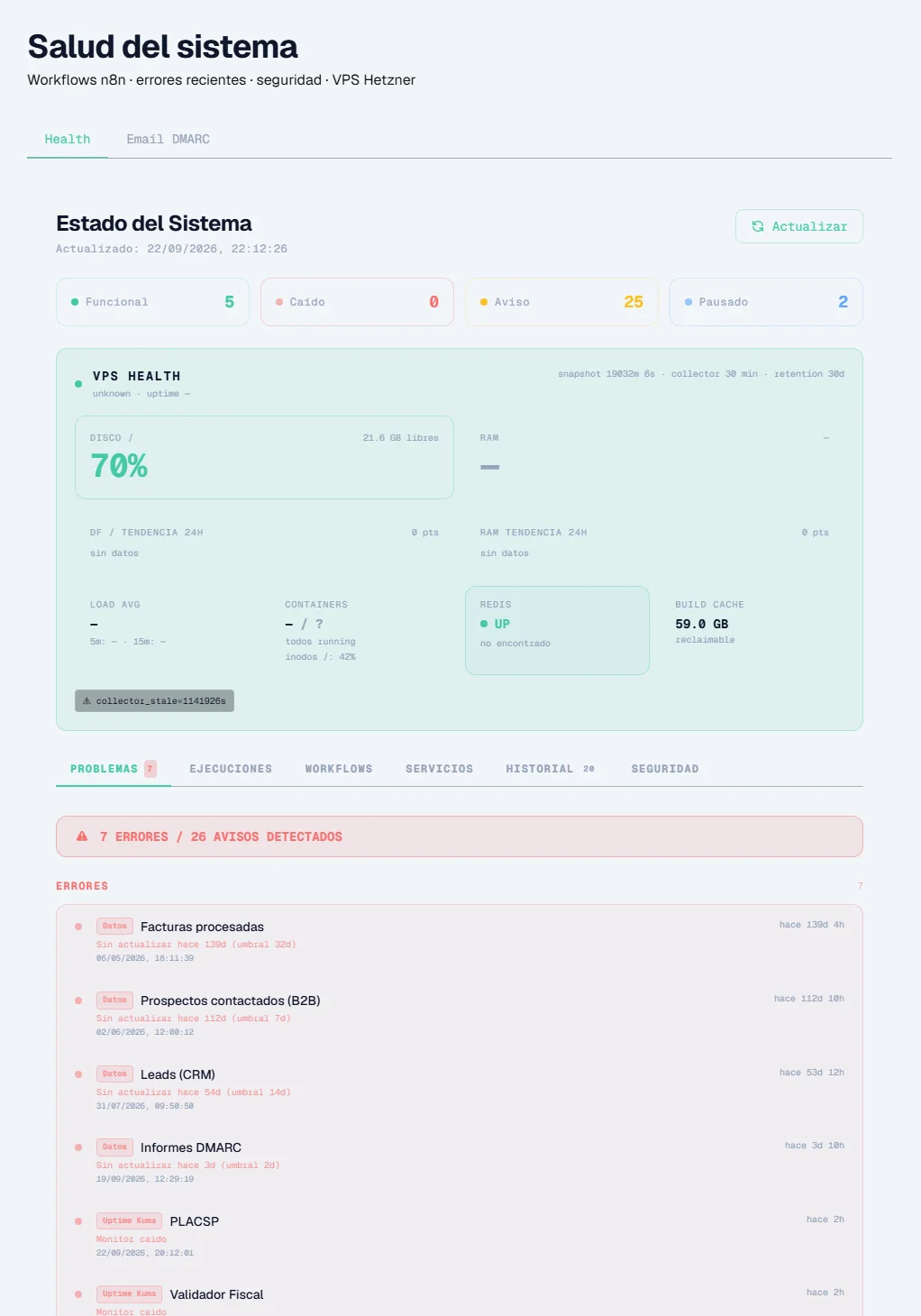Click the LOAD AVG label
This screenshot has height=1316, width=921.
115,605
